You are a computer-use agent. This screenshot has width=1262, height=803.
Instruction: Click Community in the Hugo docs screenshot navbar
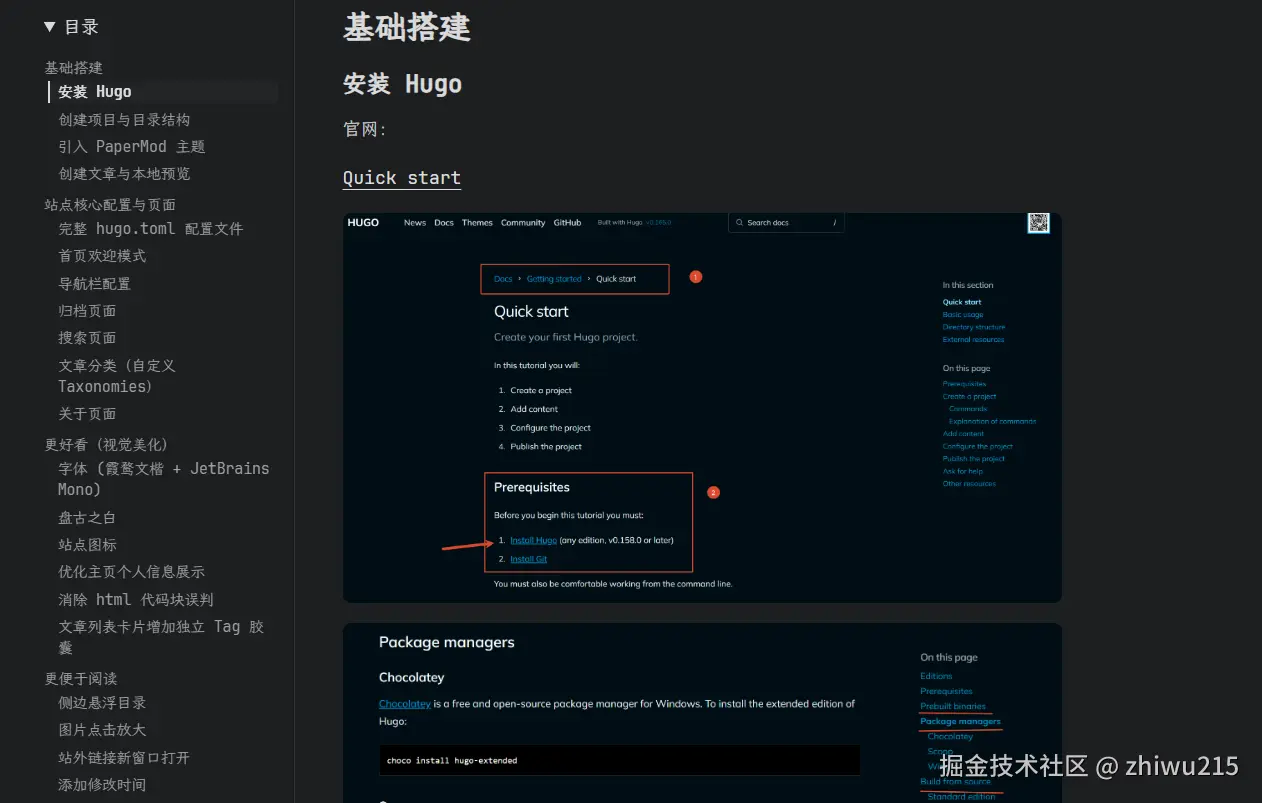[x=523, y=223]
